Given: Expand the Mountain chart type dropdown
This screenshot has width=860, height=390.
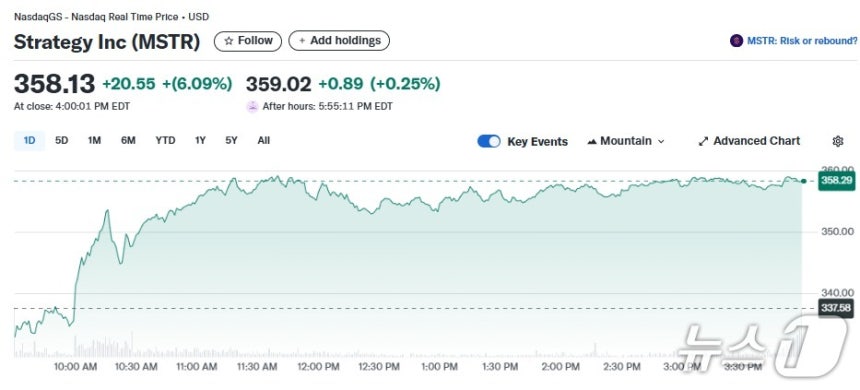Looking at the screenshot, I should click(625, 142).
